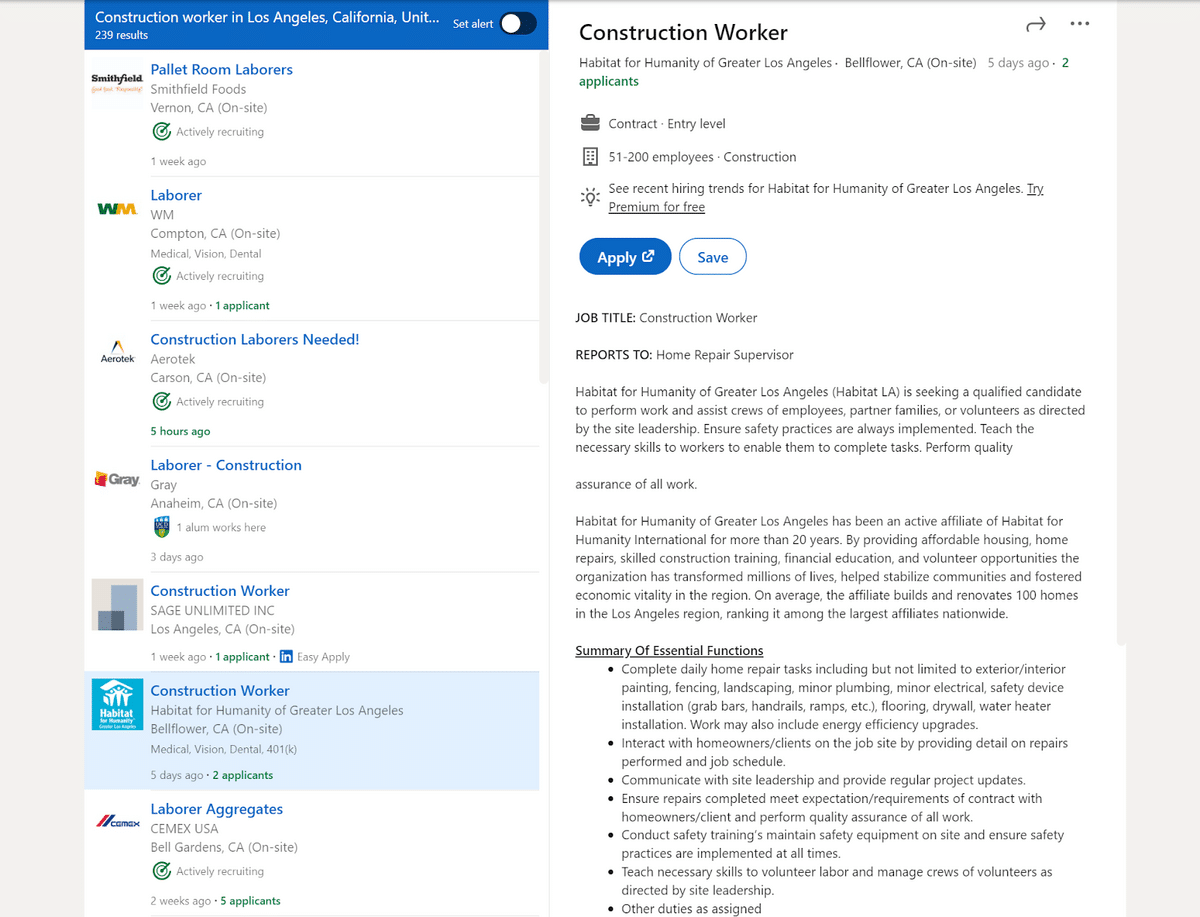The height and width of the screenshot is (917, 1200).
Task: Open Construction Laborers Needed! listing
Action: click(x=254, y=340)
